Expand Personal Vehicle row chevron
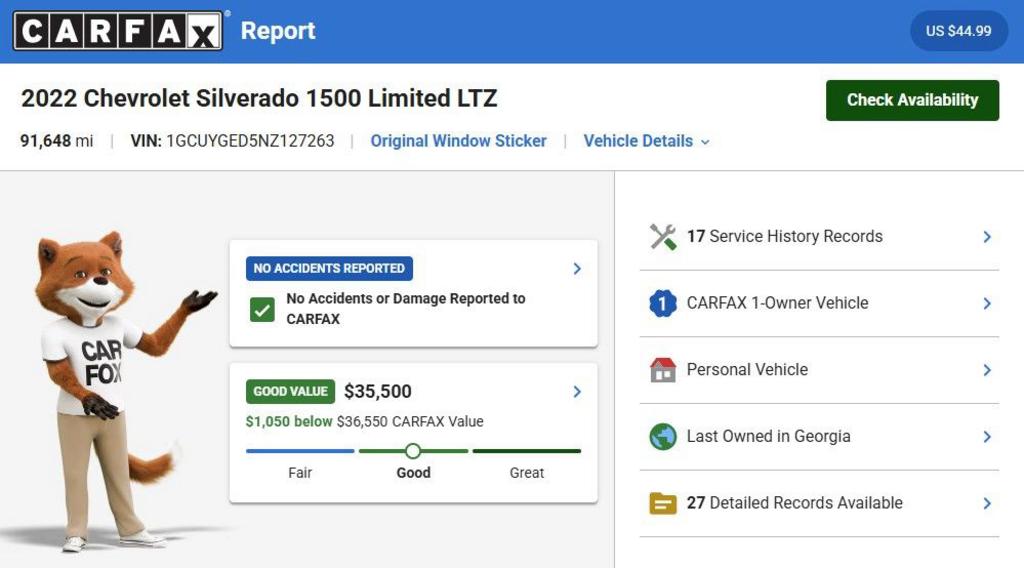Image resolution: width=1024 pixels, height=568 pixels. click(x=987, y=370)
